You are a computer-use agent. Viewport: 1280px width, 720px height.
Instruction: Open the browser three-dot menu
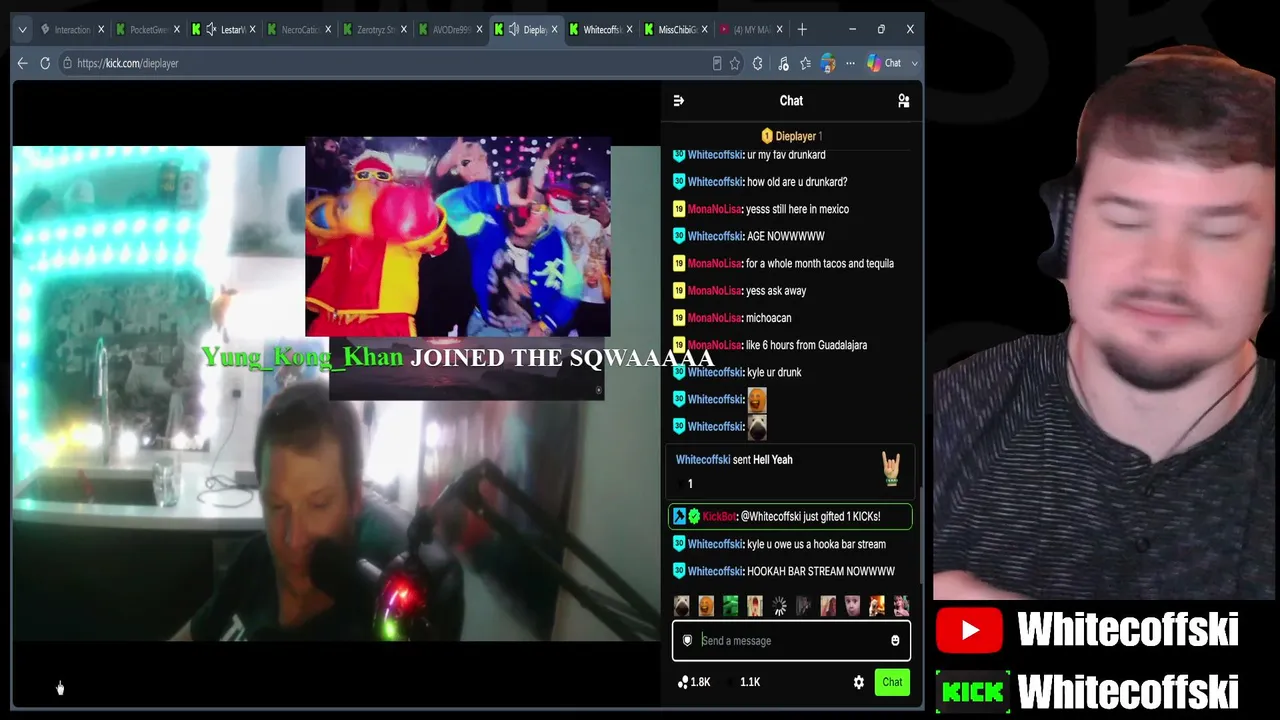point(850,63)
